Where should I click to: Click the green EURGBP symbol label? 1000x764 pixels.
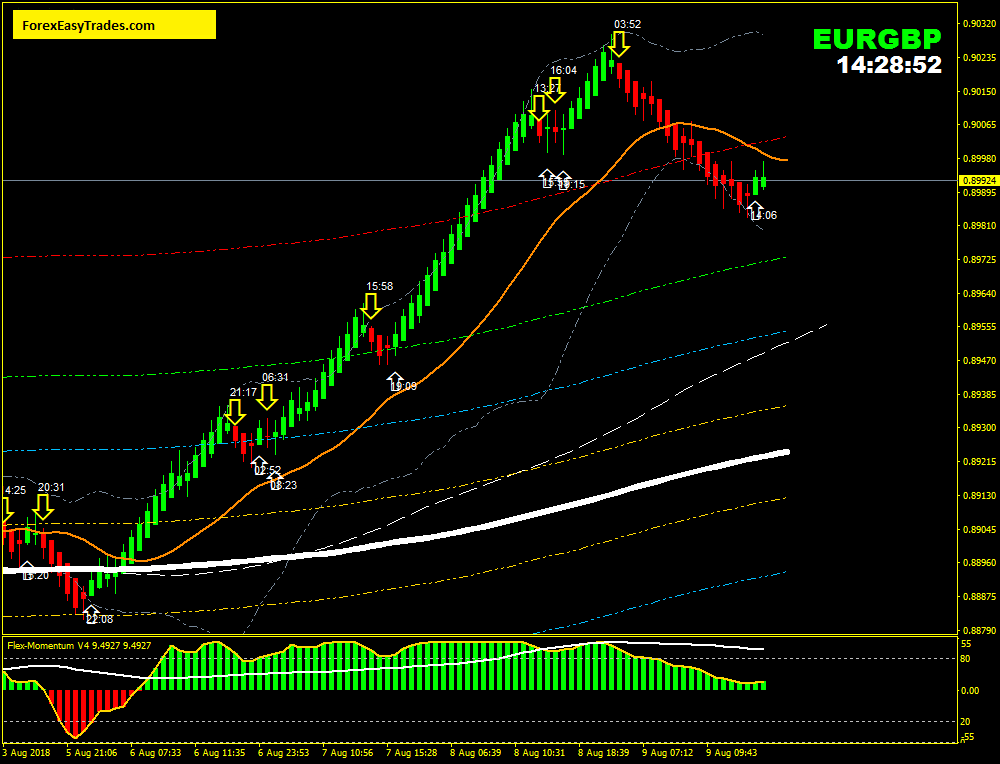(876, 39)
